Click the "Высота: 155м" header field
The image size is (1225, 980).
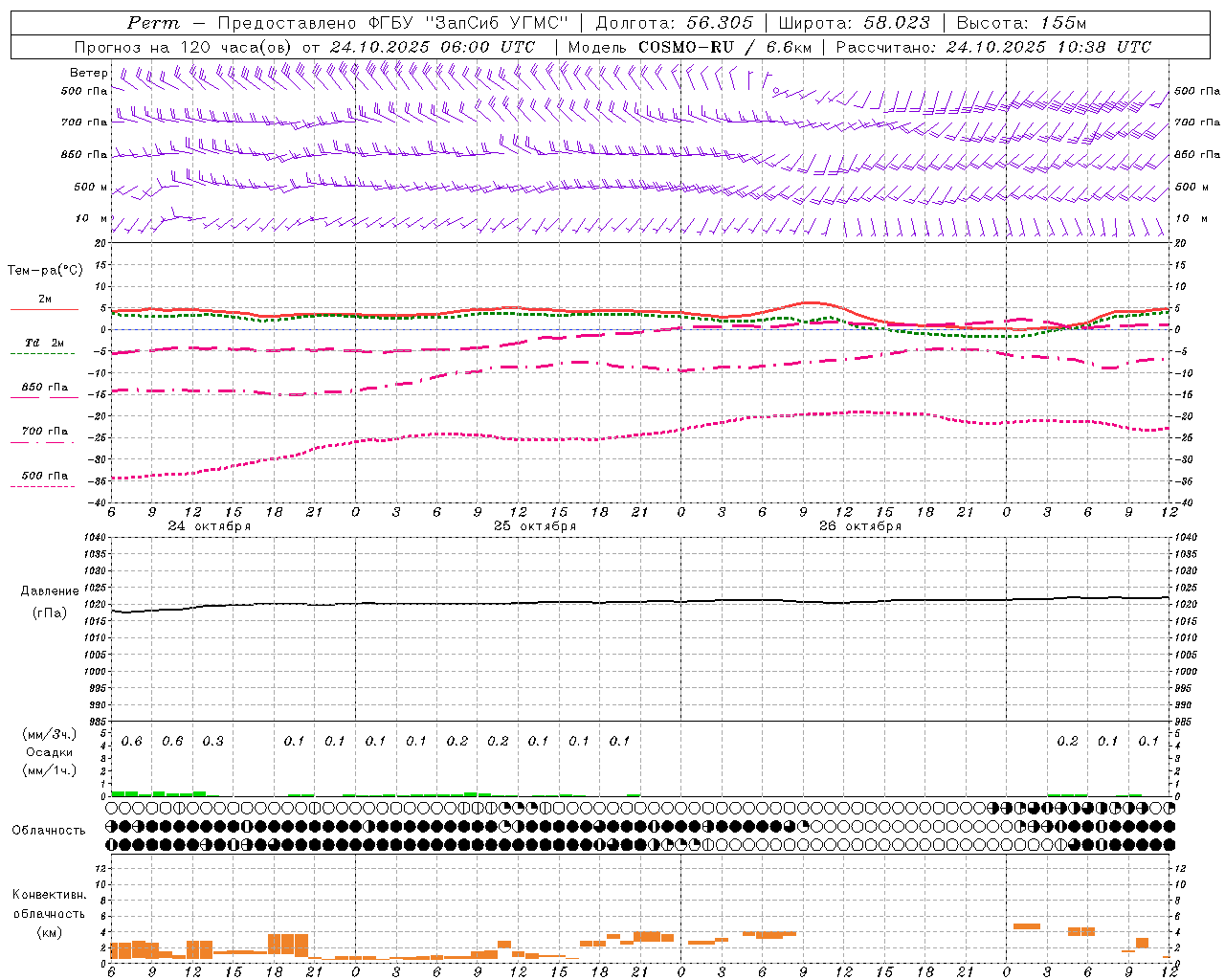[x=1022, y=23]
